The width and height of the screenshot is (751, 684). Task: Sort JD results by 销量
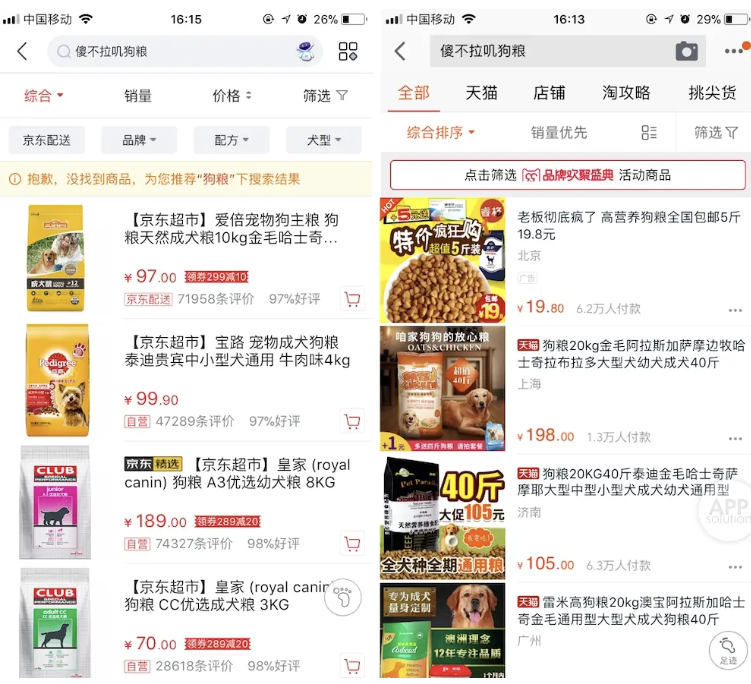138,95
